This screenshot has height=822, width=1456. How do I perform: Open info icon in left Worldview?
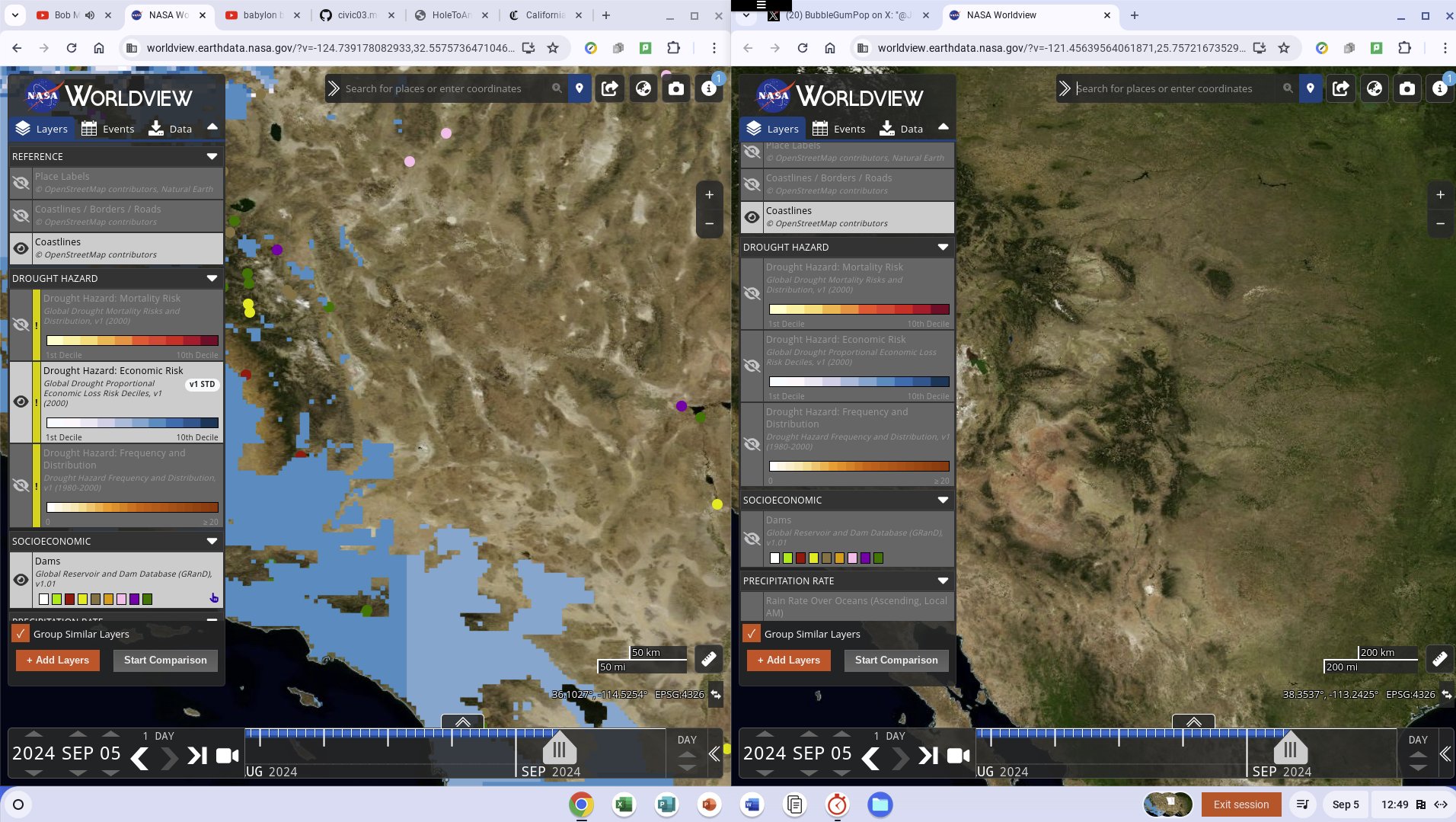(x=709, y=88)
